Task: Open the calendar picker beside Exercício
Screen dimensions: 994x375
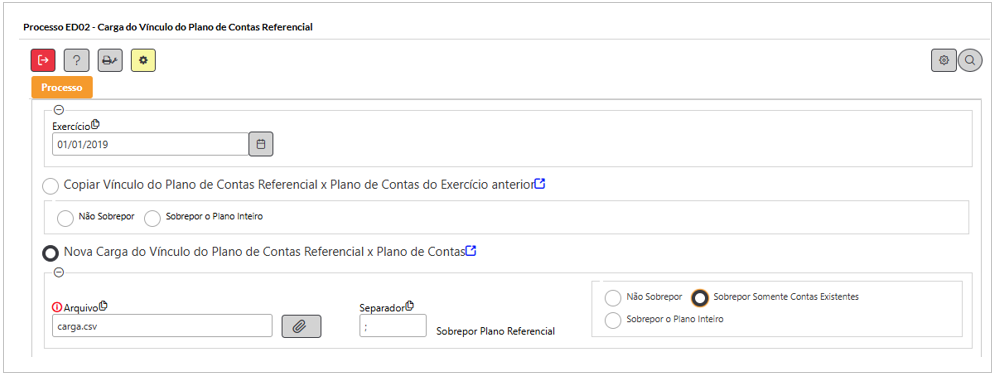Action: point(261,144)
